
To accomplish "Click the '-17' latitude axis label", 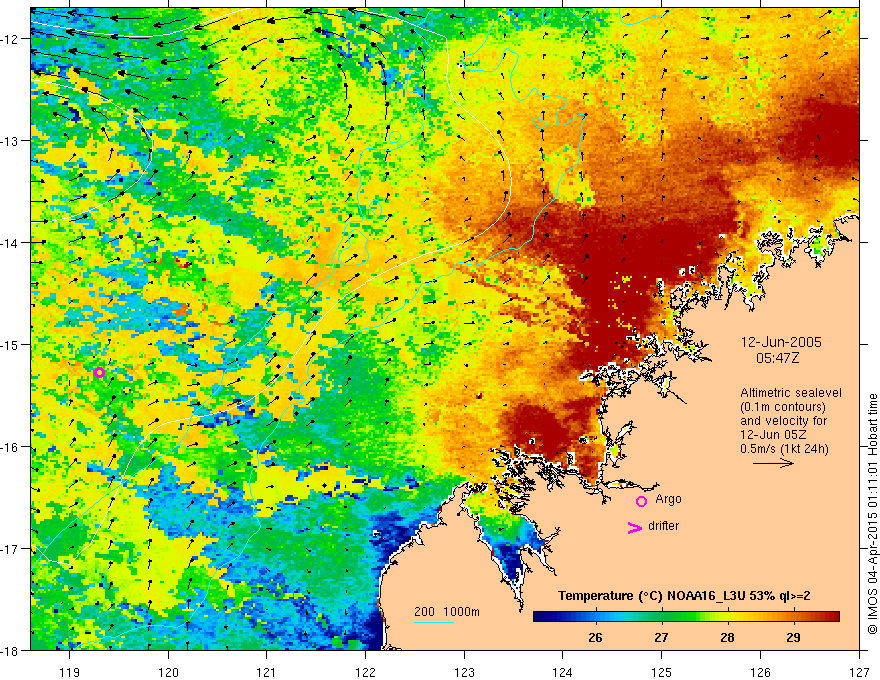I will [11, 549].
